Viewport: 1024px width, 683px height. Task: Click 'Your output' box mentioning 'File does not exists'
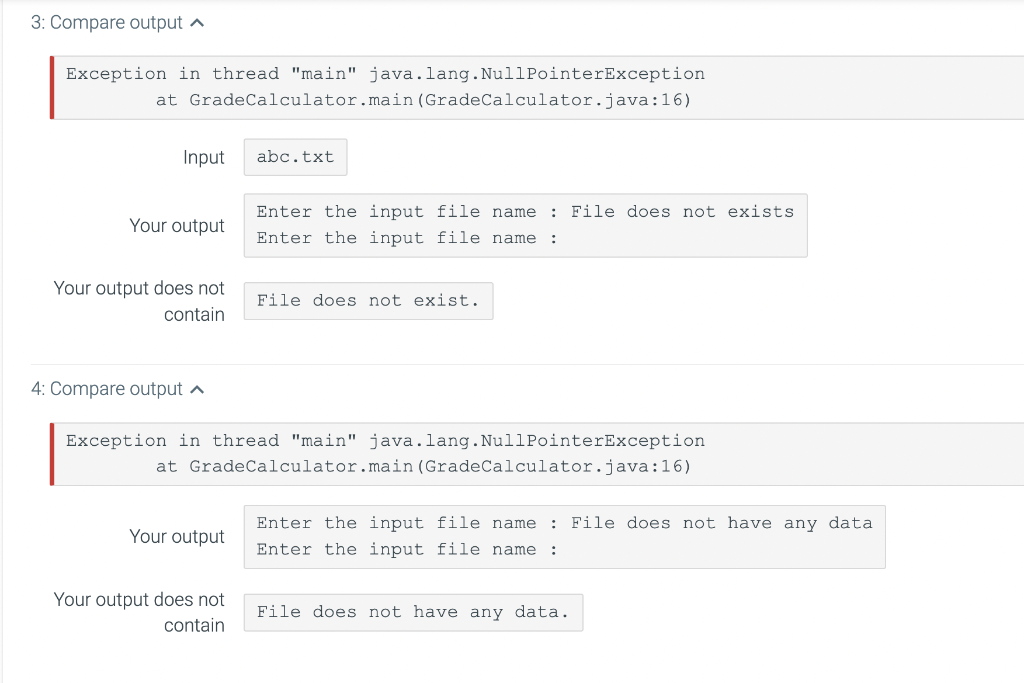(x=525, y=225)
